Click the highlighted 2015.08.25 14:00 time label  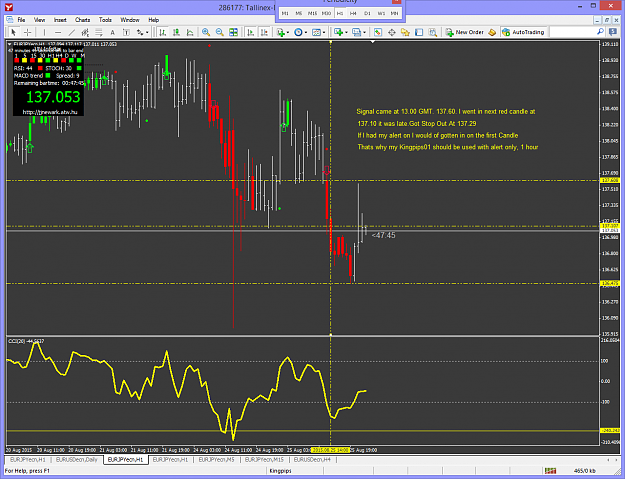(330, 450)
